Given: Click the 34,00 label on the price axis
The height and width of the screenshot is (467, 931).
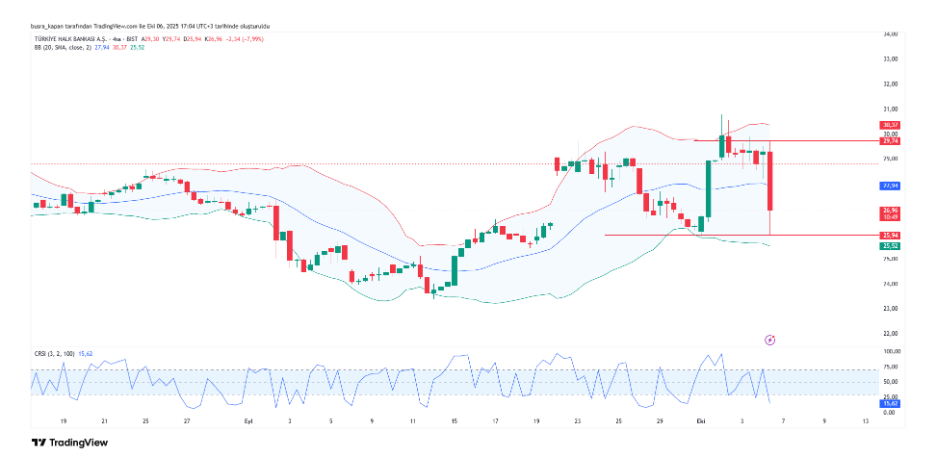Looking at the screenshot, I should [x=888, y=34].
